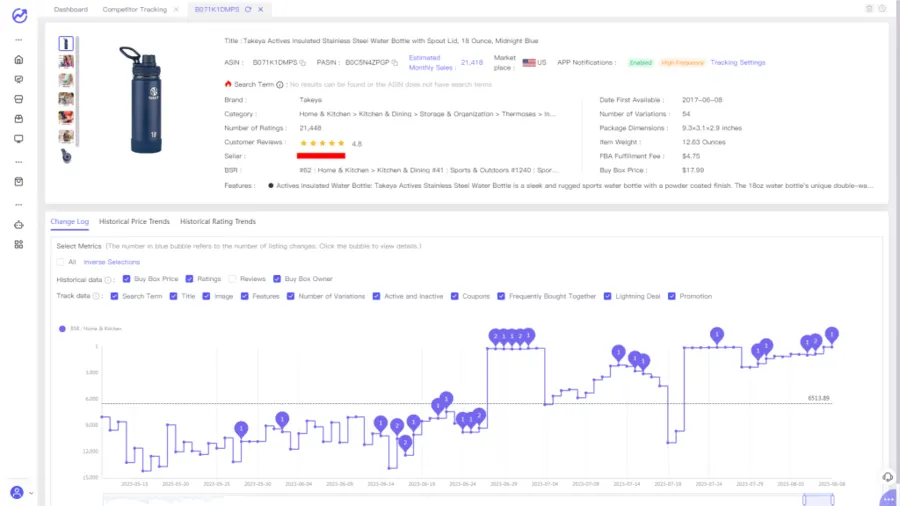900x506 pixels.
Task: Toggle the BSR Home & Kitchen legend
Action: point(90,329)
